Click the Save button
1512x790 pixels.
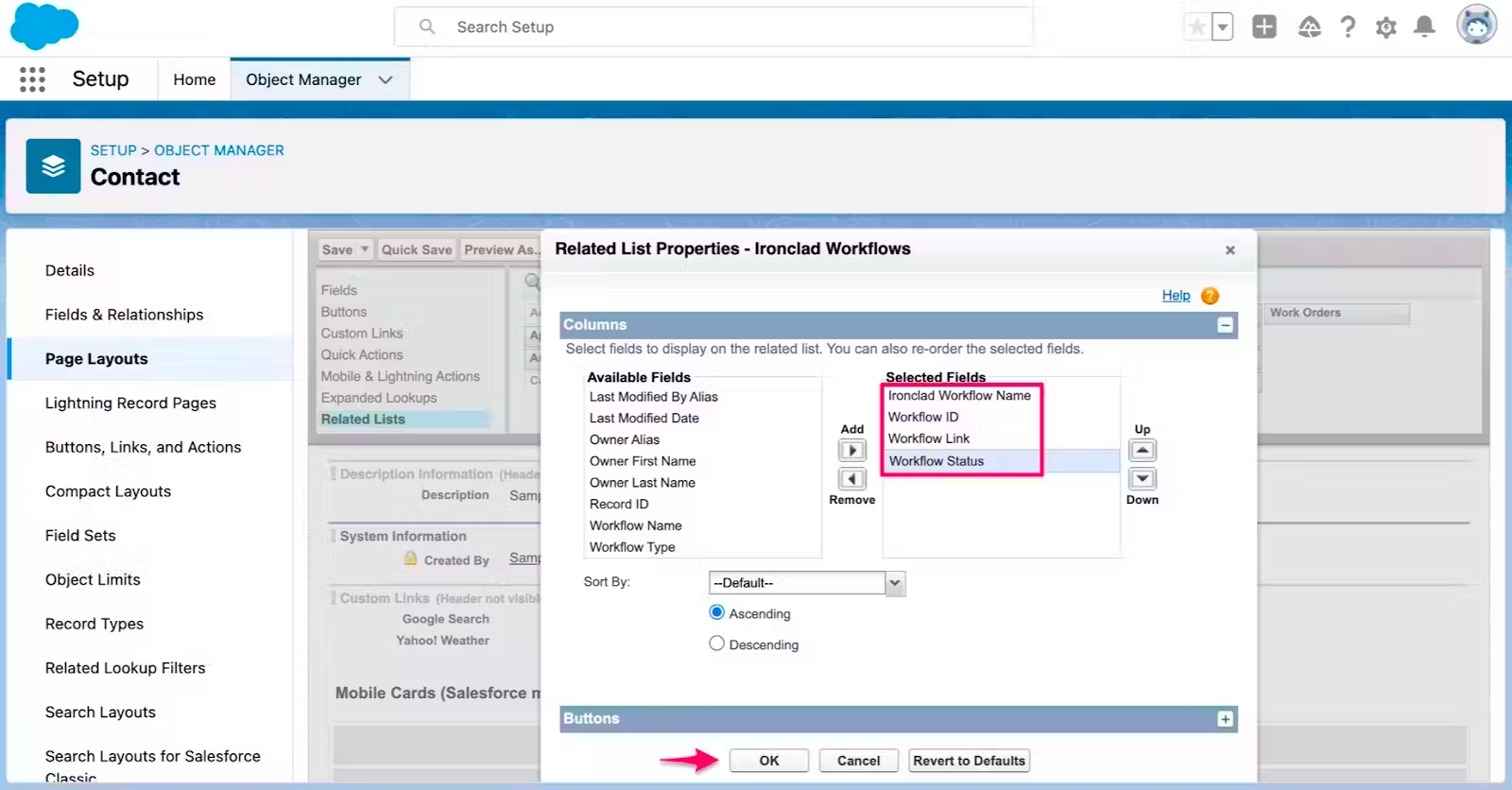click(337, 249)
